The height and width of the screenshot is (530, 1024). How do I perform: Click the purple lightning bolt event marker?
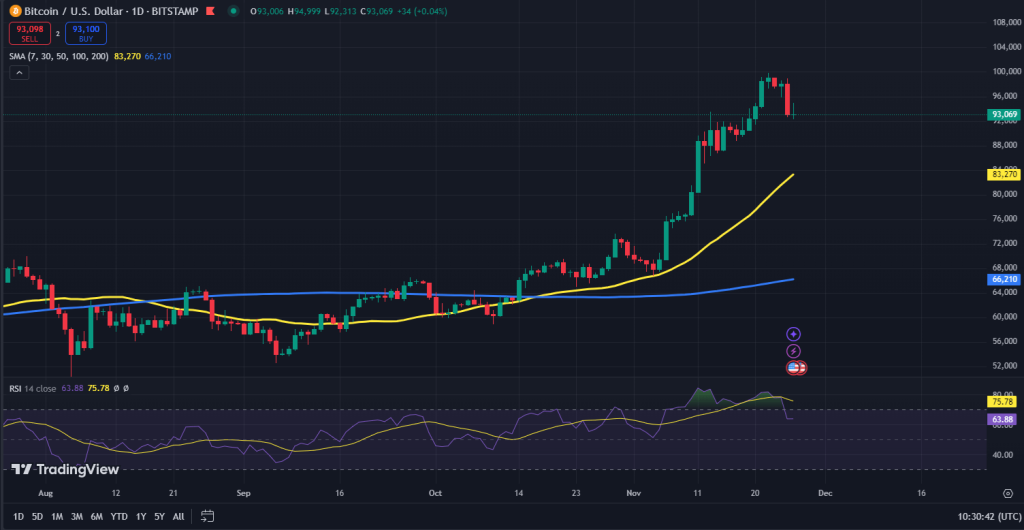pyautogui.click(x=793, y=351)
